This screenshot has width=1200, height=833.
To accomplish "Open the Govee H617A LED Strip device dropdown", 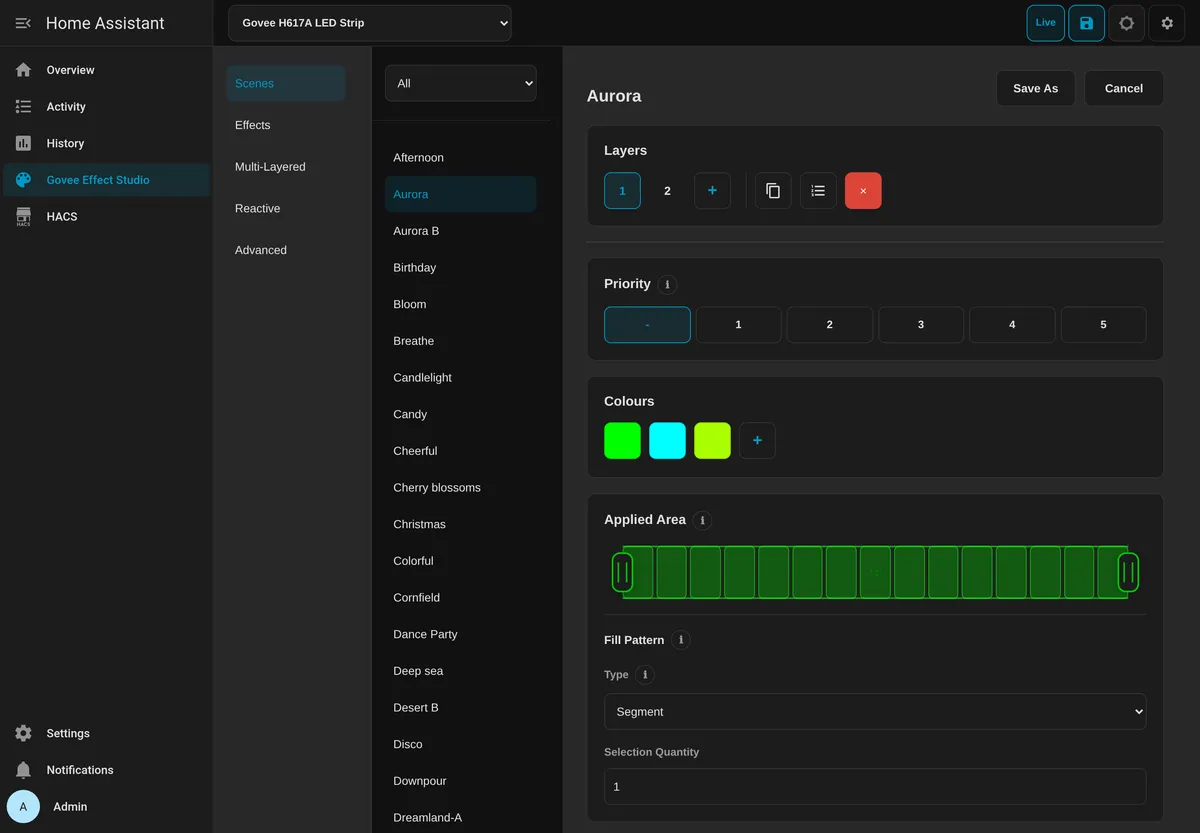I will coord(370,23).
